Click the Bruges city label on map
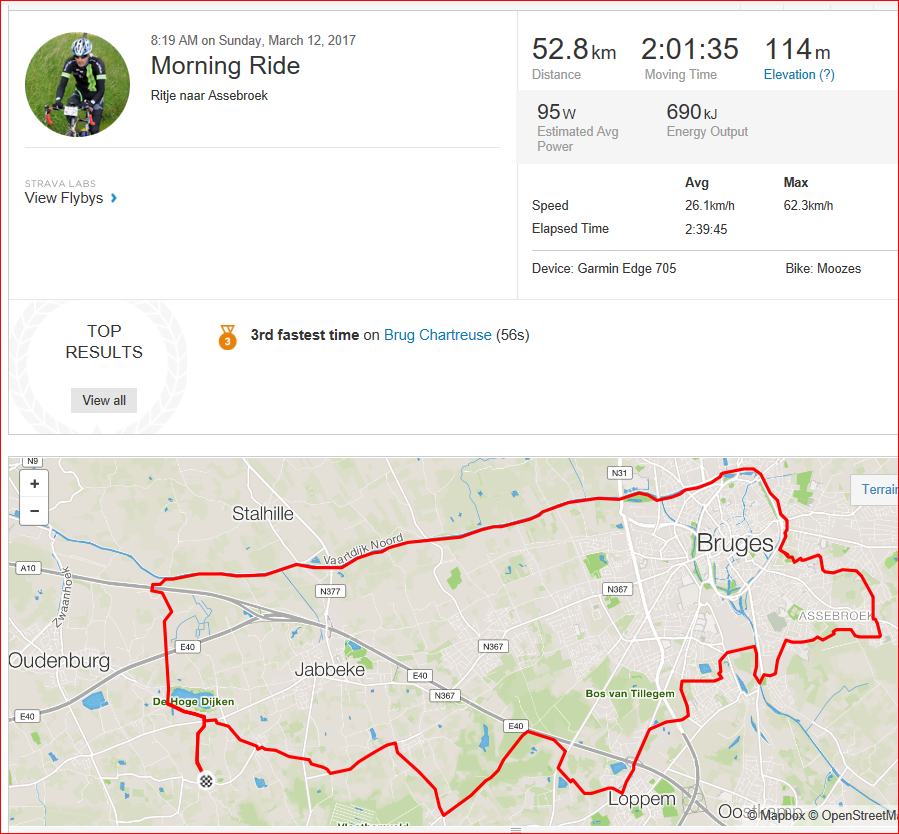 735,544
